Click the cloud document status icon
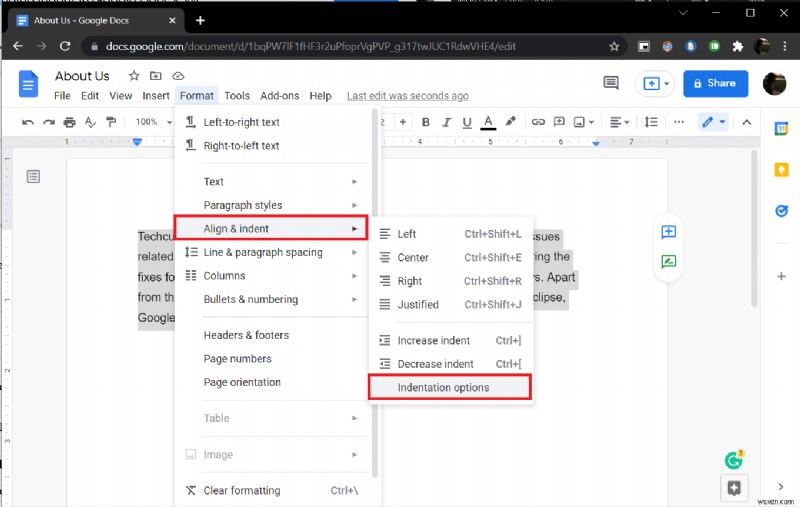This screenshot has width=800, height=507. coord(178,76)
